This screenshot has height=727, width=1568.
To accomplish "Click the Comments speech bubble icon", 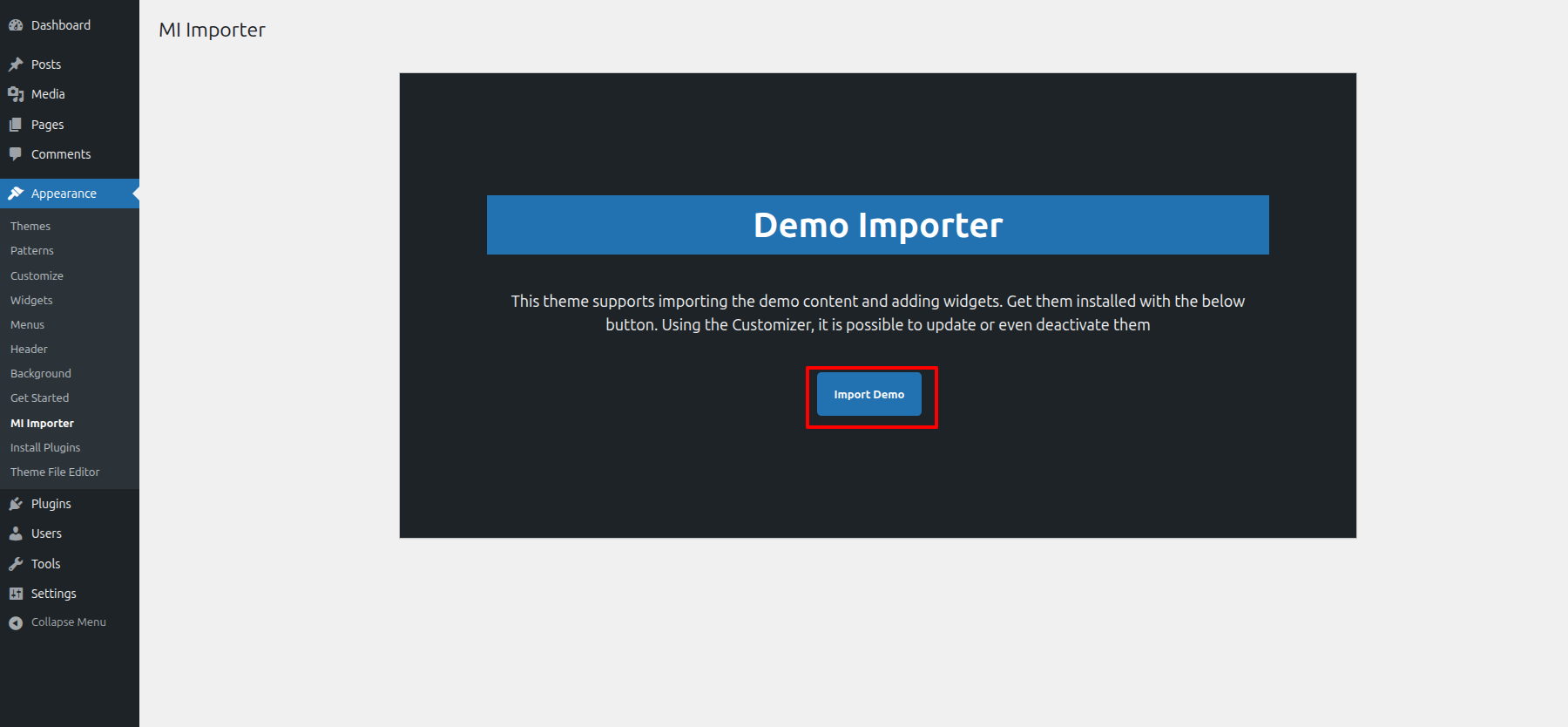I will point(16,154).
